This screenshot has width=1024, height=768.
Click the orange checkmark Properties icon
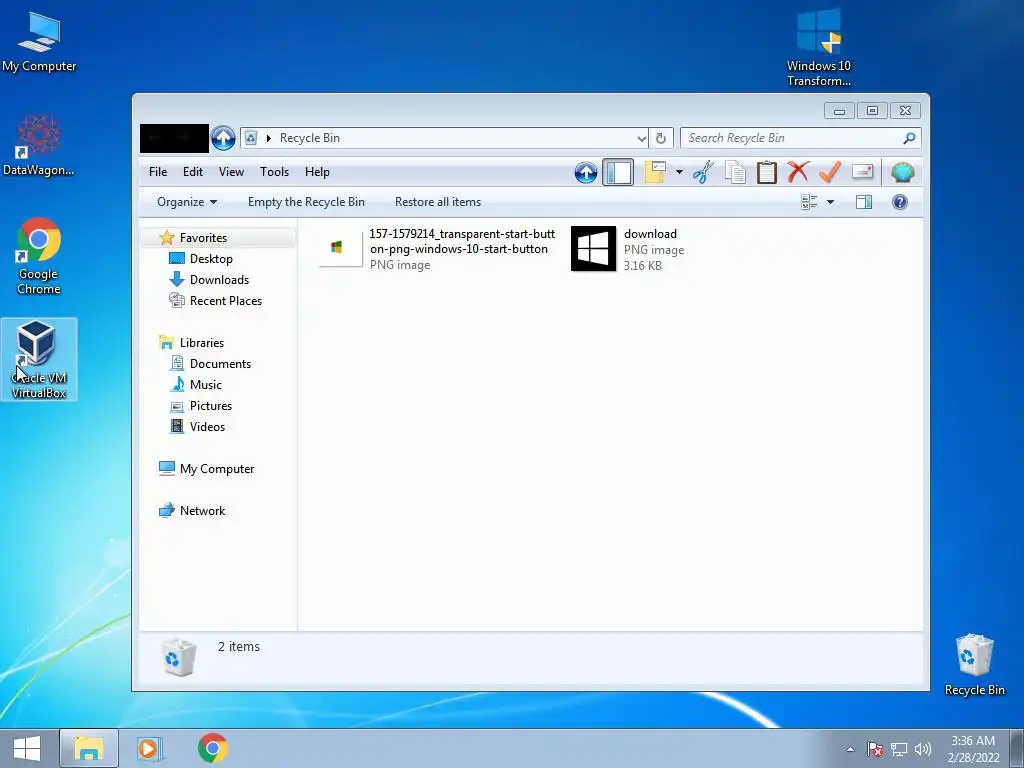[829, 172]
